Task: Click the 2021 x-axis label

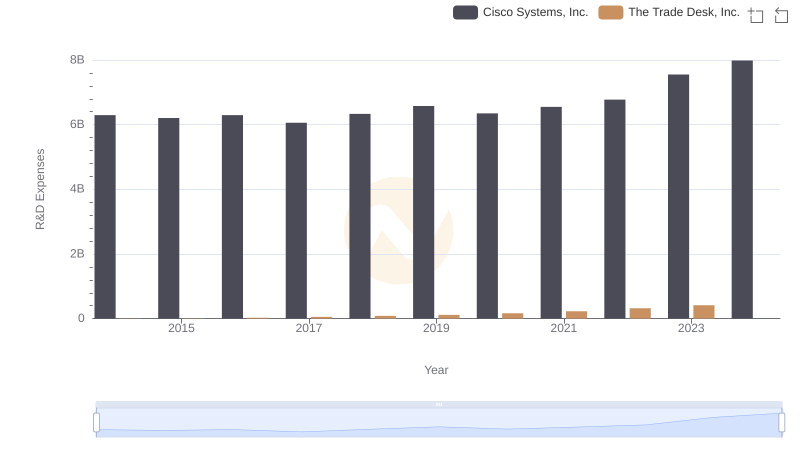Action: tap(563, 328)
